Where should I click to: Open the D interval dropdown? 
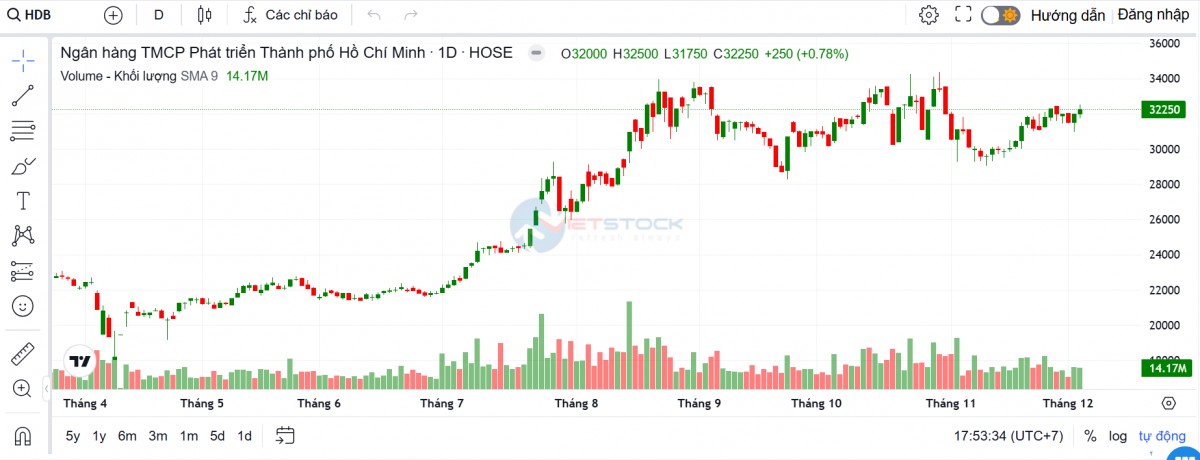click(x=159, y=15)
